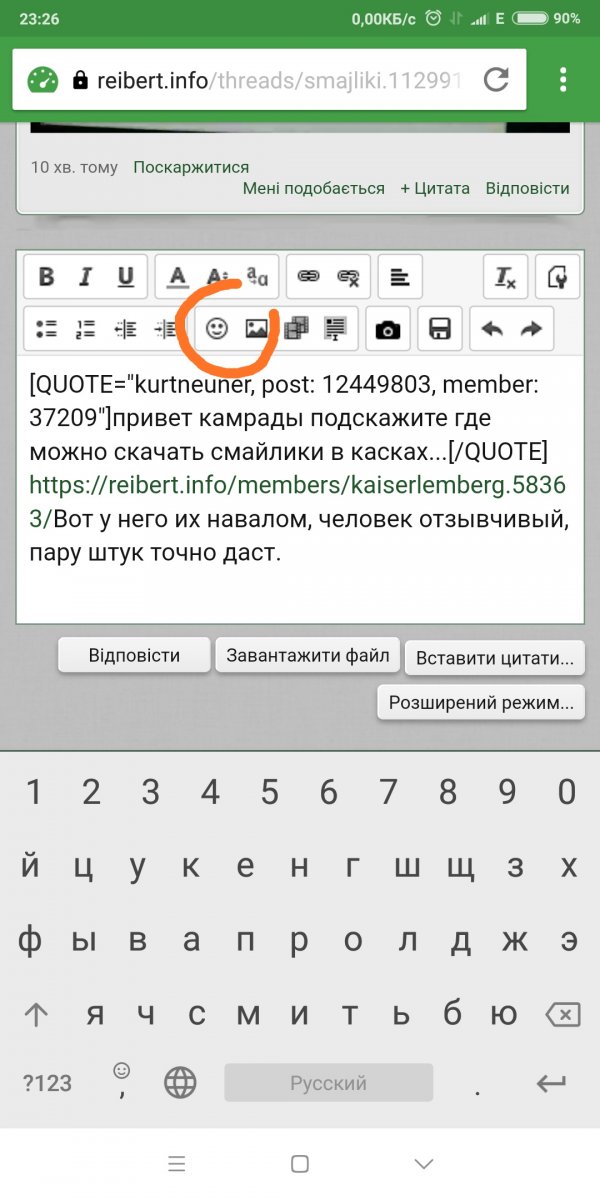Tap the number 5 key
This screenshot has height=1200, width=600.
point(269,794)
